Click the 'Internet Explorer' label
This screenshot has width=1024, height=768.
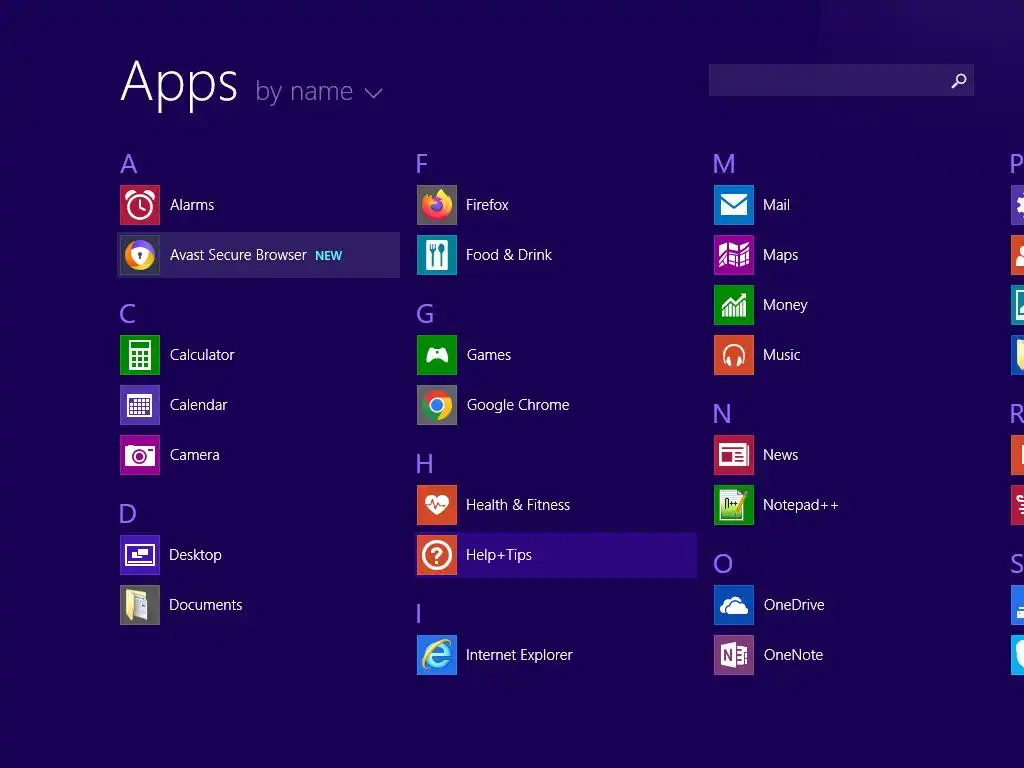point(519,655)
